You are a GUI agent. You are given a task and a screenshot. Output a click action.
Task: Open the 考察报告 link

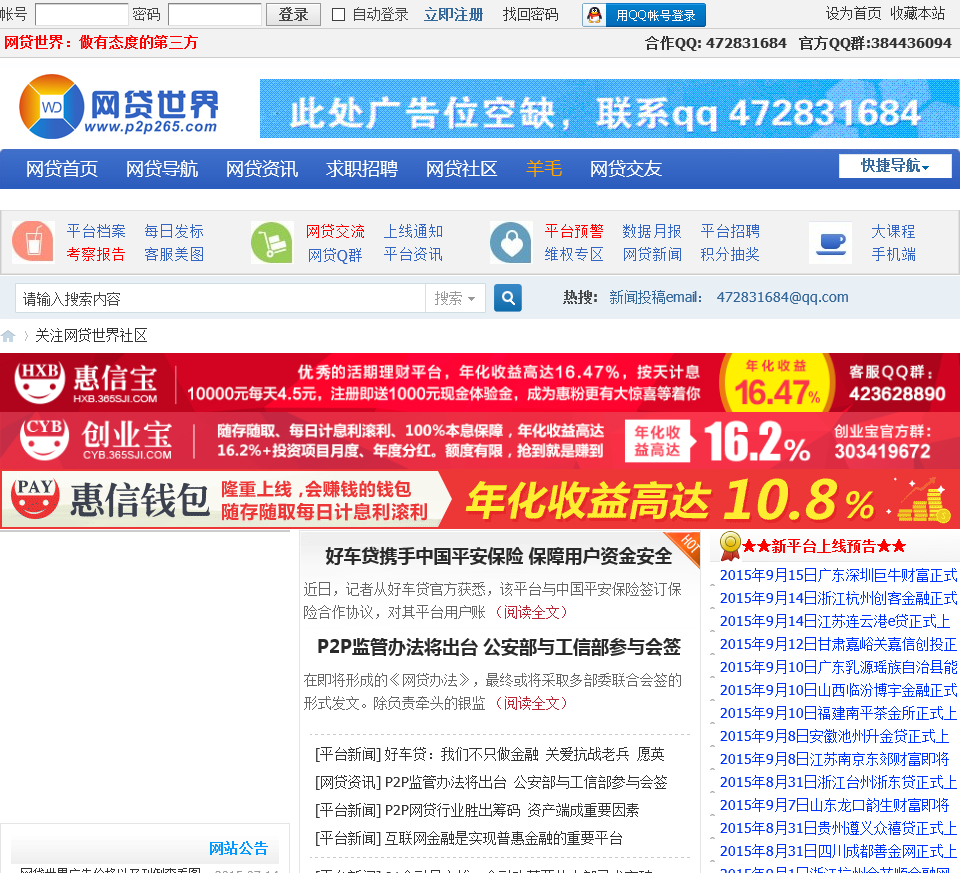96,254
